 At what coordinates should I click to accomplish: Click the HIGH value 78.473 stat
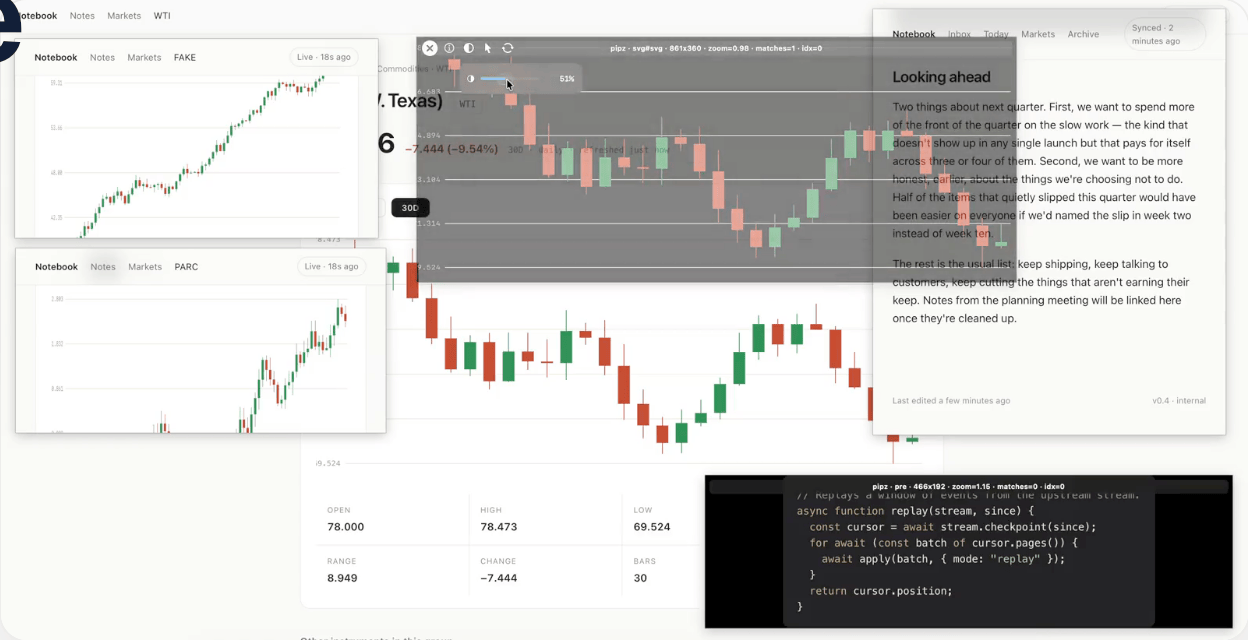pyautogui.click(x=499, y=527)
